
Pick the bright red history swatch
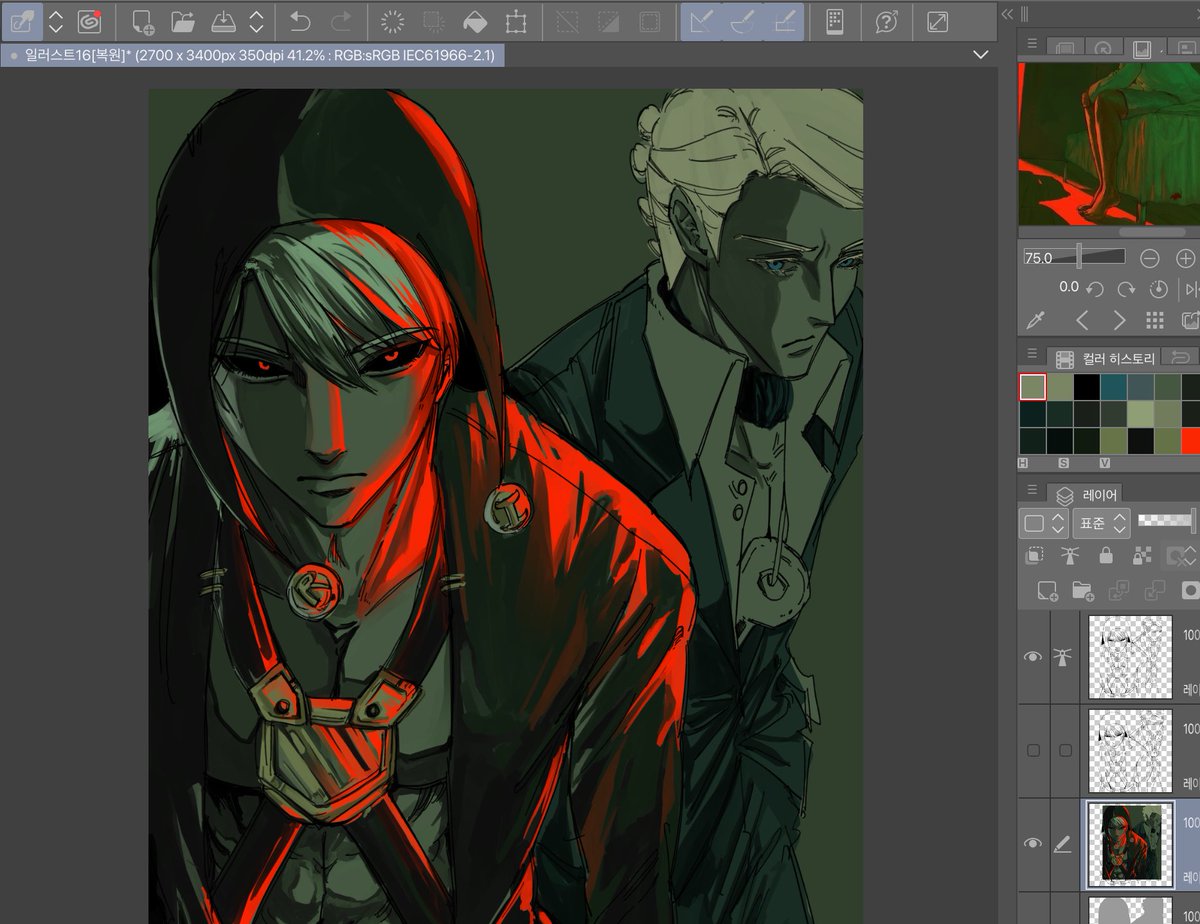coord(1189,441)
